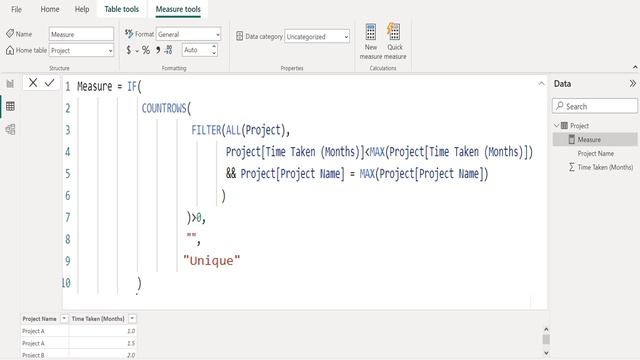
Task: Open Model view from sidebar
Action: 10,129
